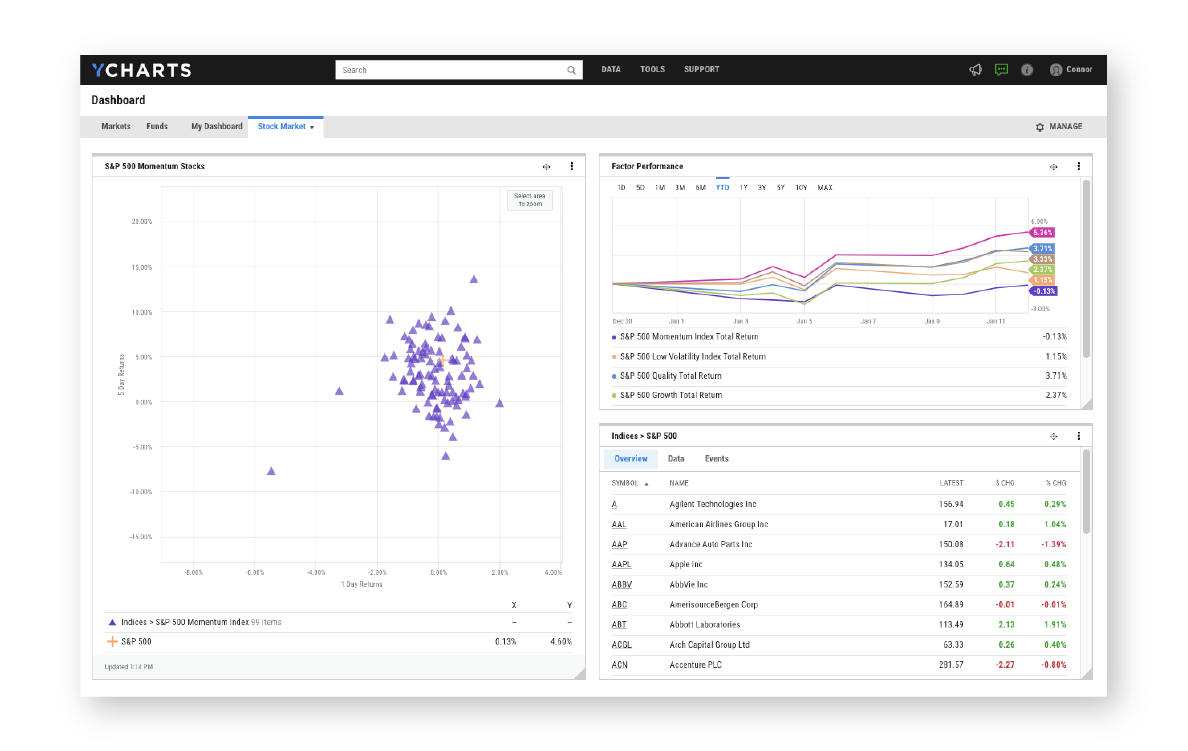Switch to the My Dashboard tab
The image size is (1188, 751).
click(217, 127)
